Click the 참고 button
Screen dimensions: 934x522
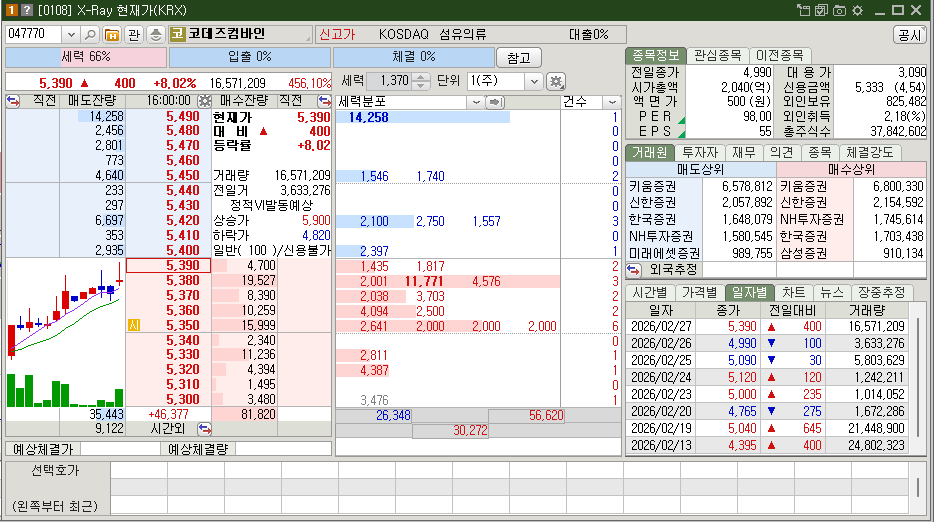(x=518, y=58)
